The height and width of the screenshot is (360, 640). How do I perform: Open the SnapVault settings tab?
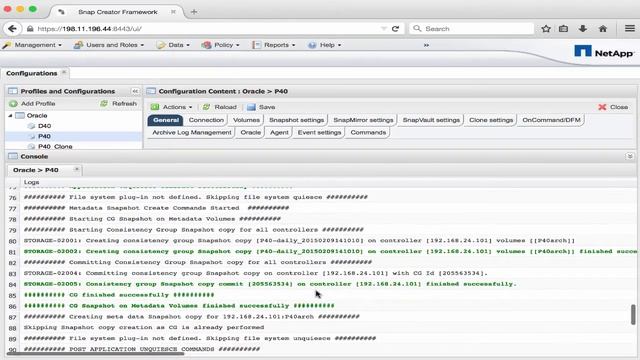(x=431, y=120)
